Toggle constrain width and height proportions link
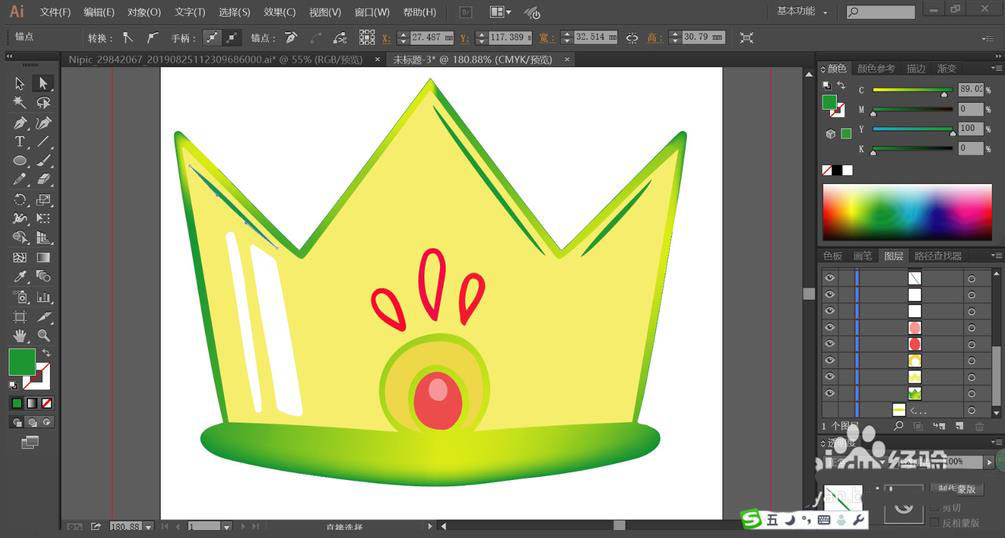This screenshot has width=1005, height=538. (633, 38)
